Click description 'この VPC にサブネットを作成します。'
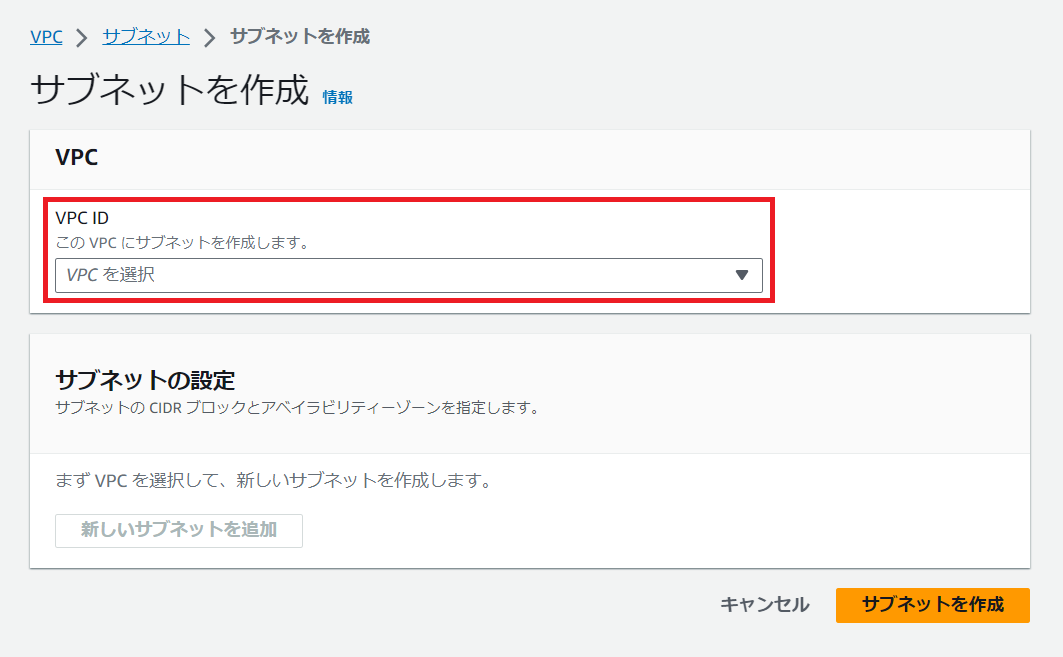Image resolution: width=1063 pixels, height=657 pixels. point(182,243)
